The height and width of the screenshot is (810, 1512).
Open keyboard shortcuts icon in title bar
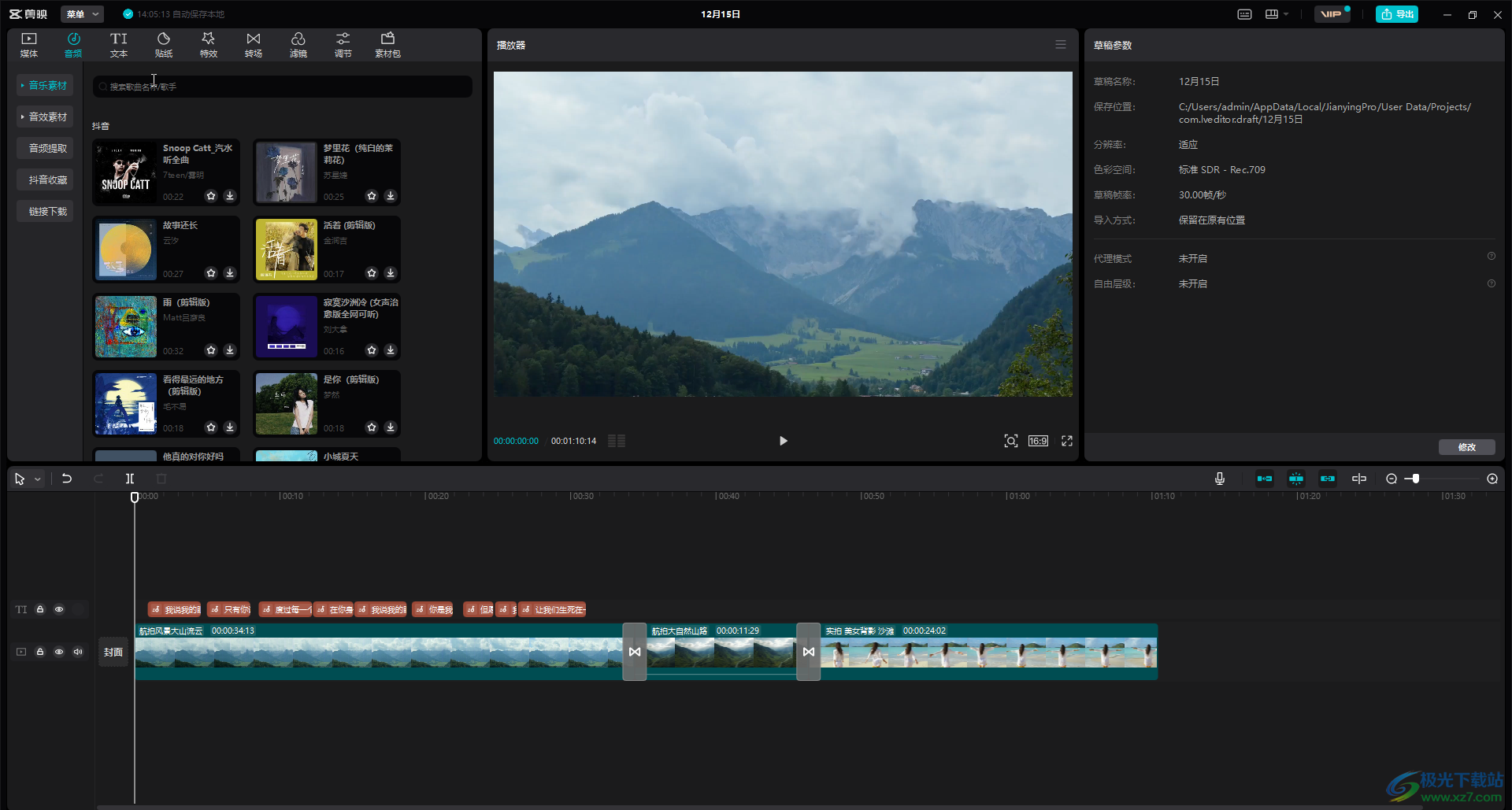[x=1244, y=14]
